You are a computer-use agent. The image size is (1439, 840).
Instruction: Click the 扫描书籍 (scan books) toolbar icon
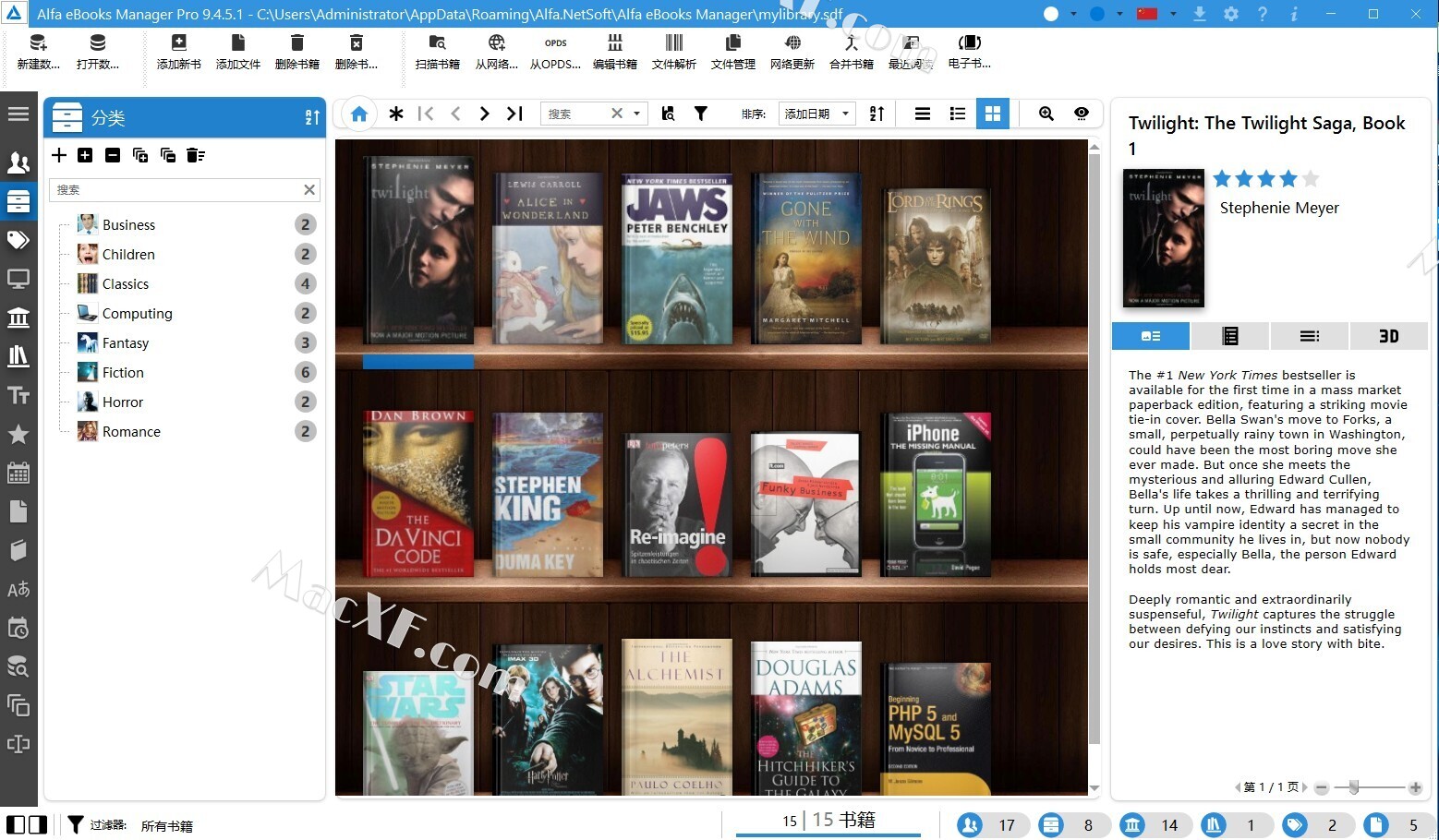coord(437,43)
